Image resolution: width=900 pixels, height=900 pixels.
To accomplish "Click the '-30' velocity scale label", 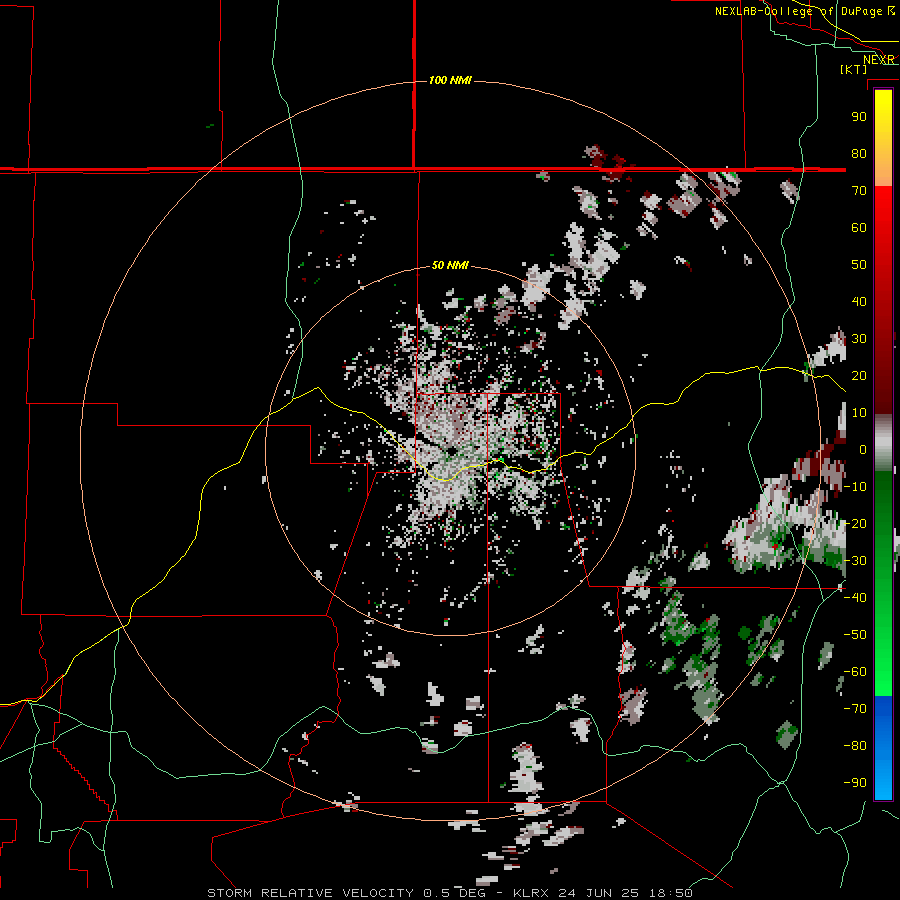I will point(855,561).
